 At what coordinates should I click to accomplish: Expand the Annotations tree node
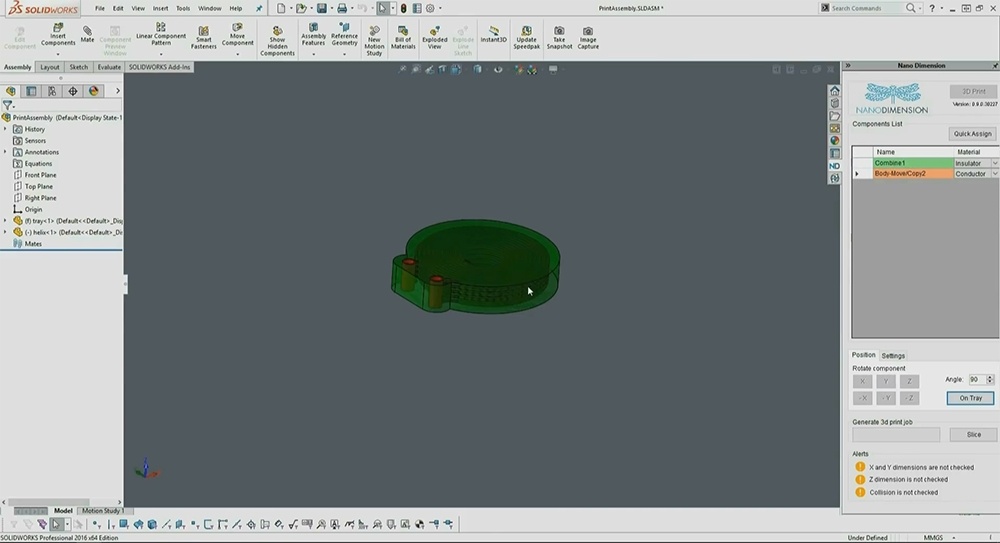point(5,152)
